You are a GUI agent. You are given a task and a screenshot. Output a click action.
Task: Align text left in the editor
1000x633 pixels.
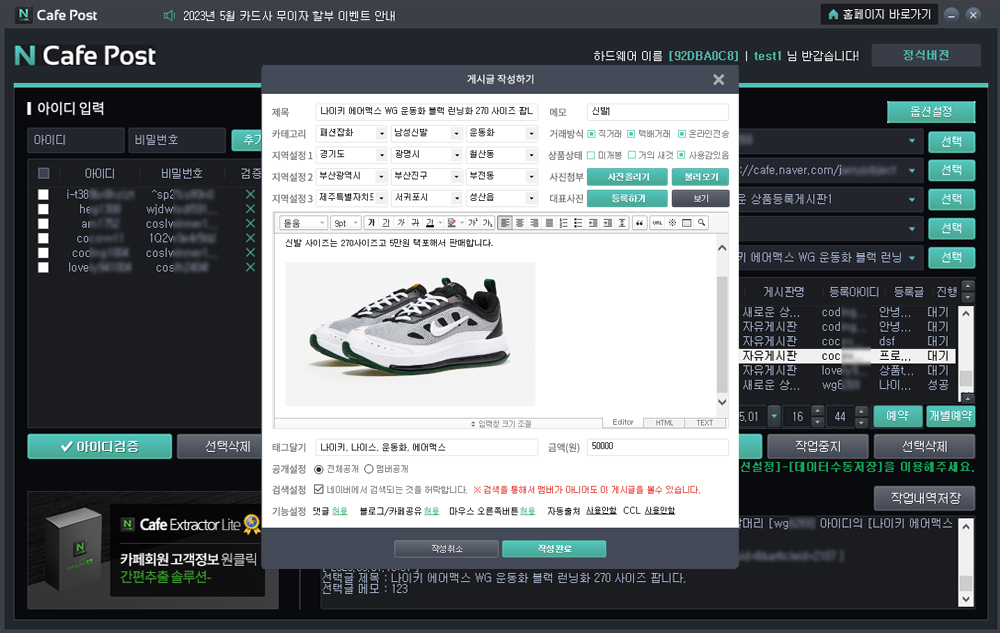[x=505, y=222]
